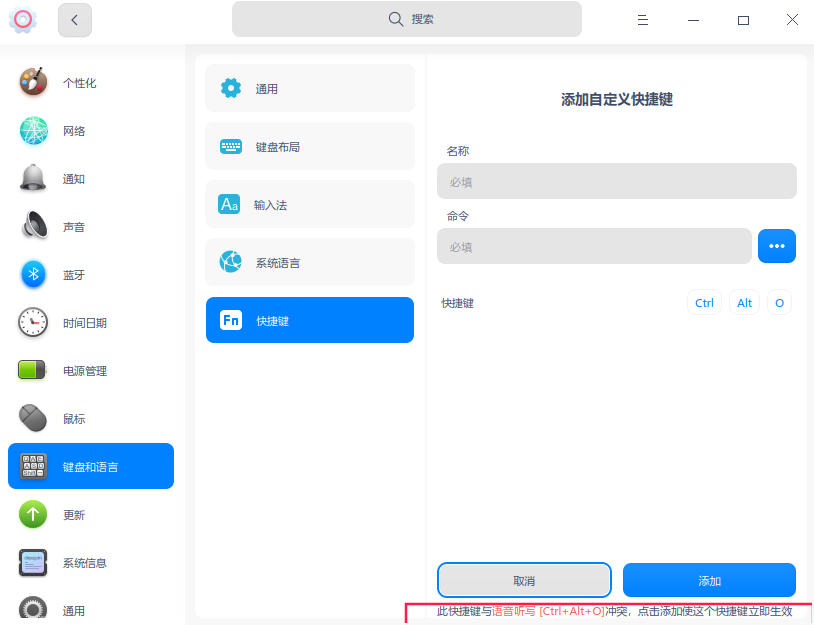The height and width of the screenshot is (625, 814).
Task: Click the input method Aa icon
Action: (x=229, y=205)
